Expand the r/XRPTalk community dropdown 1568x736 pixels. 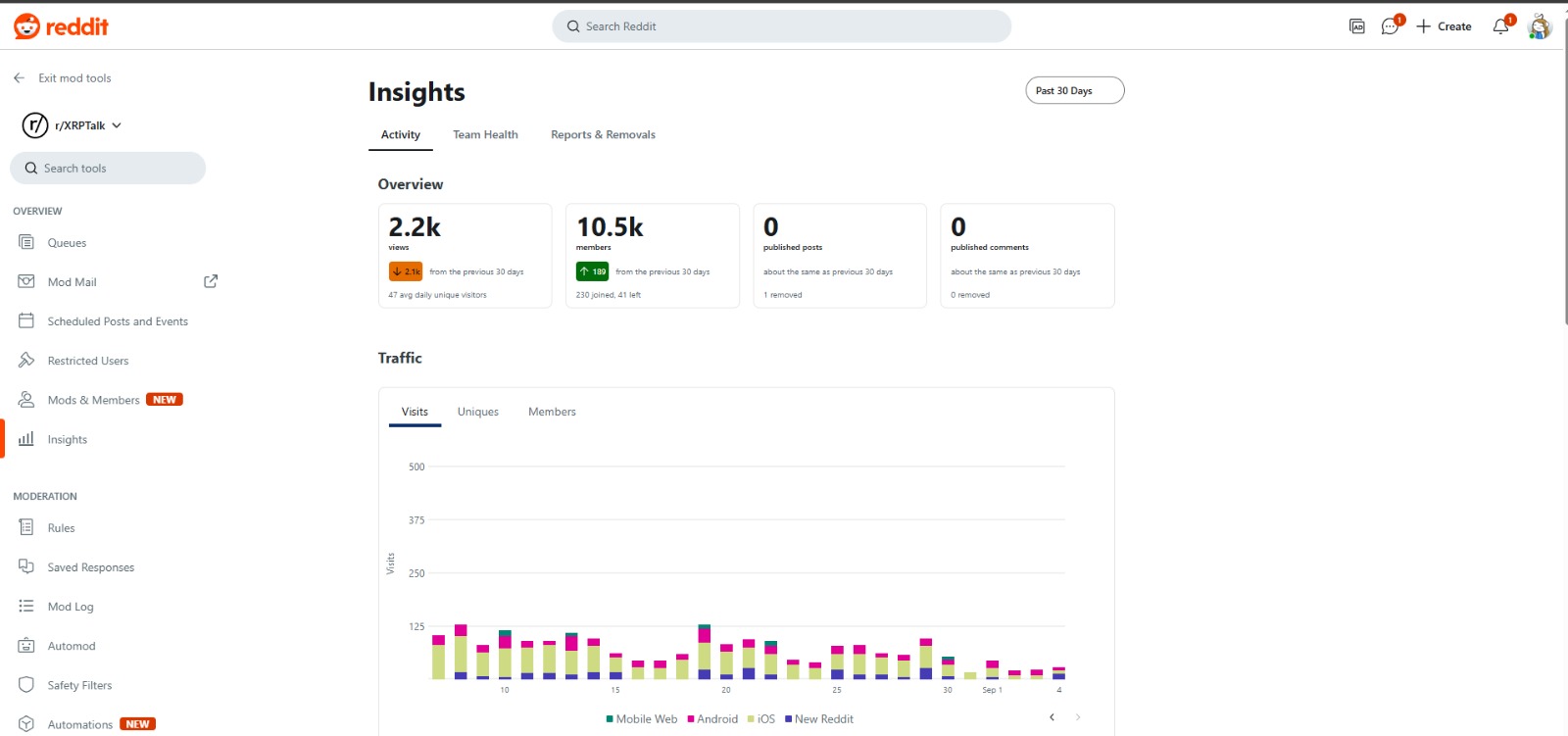(117, 125)
